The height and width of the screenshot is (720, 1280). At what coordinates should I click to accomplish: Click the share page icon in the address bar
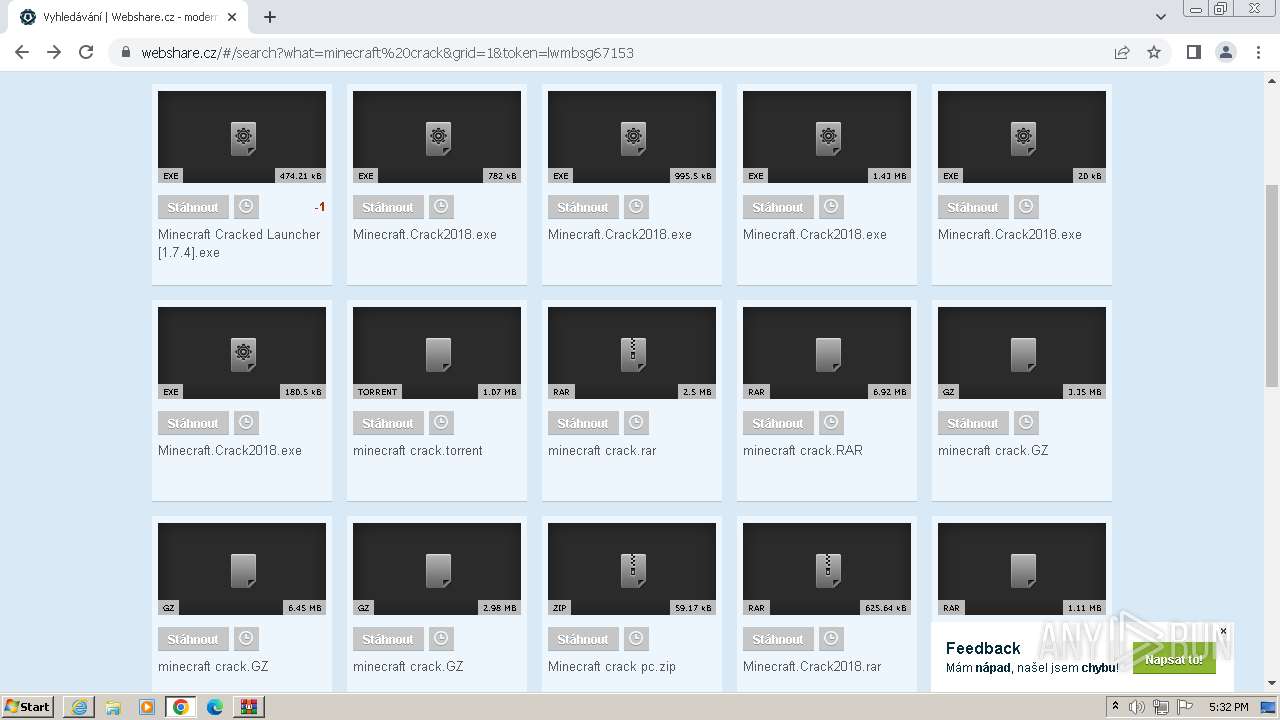click(1122, 53)
